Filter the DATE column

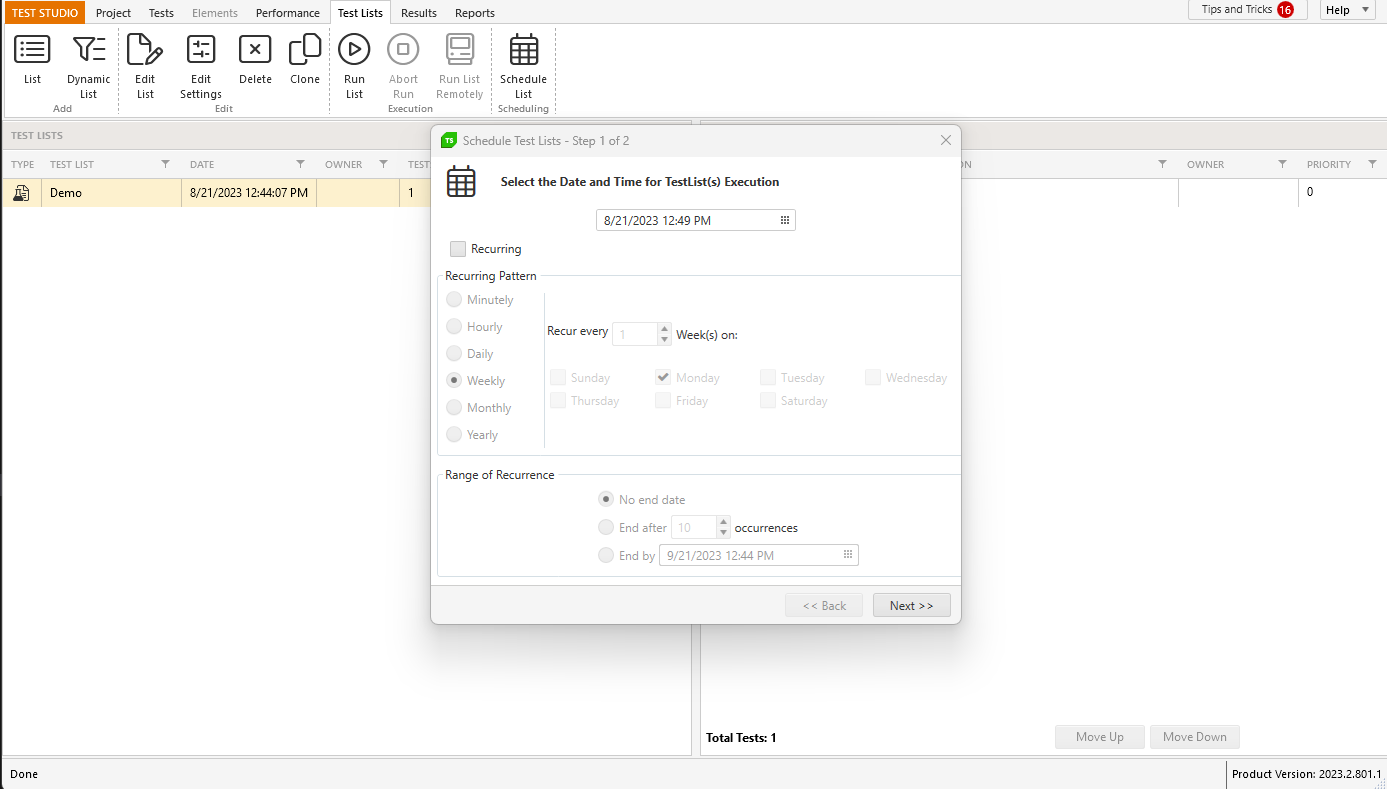300,164
